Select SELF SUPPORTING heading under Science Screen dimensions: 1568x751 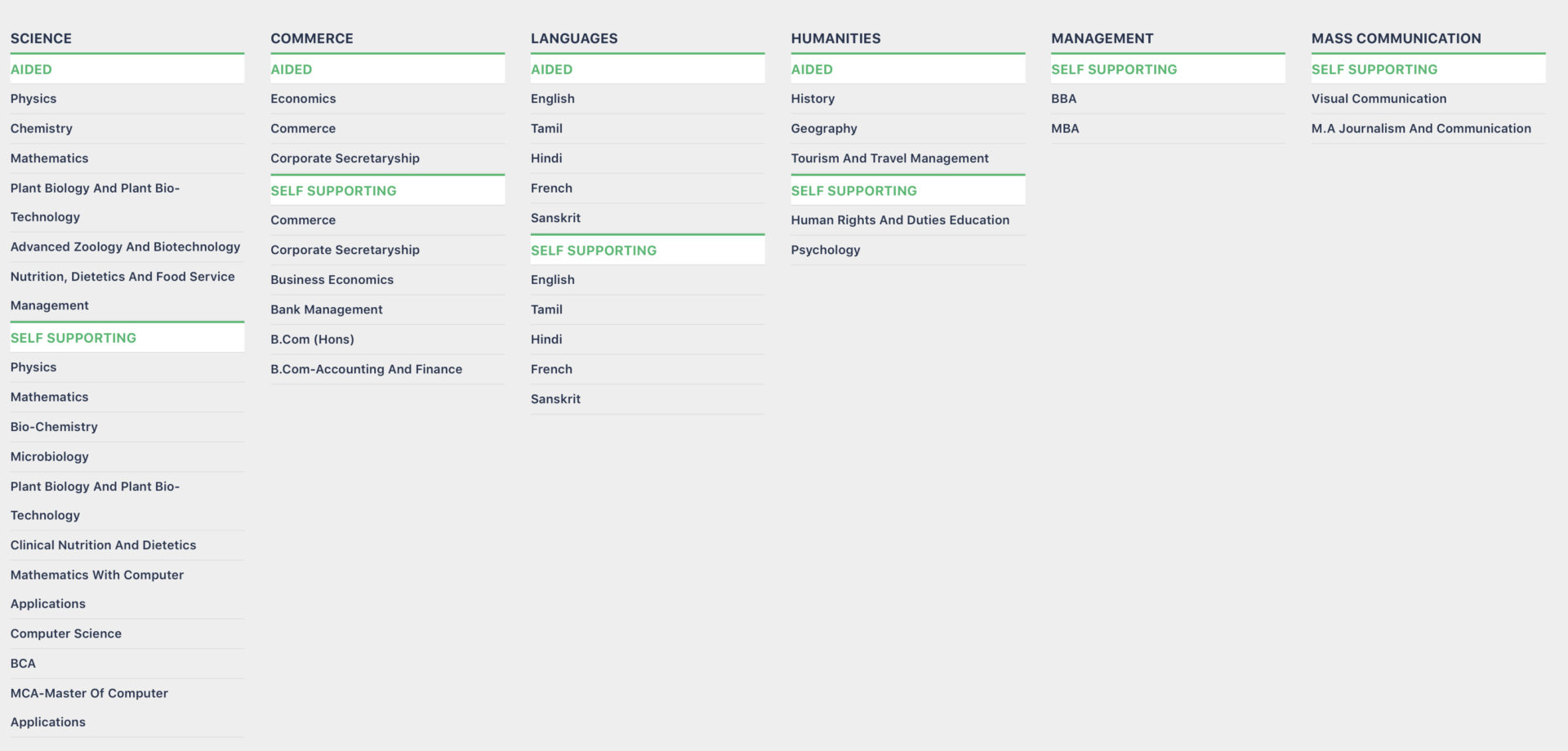point(73,338)
